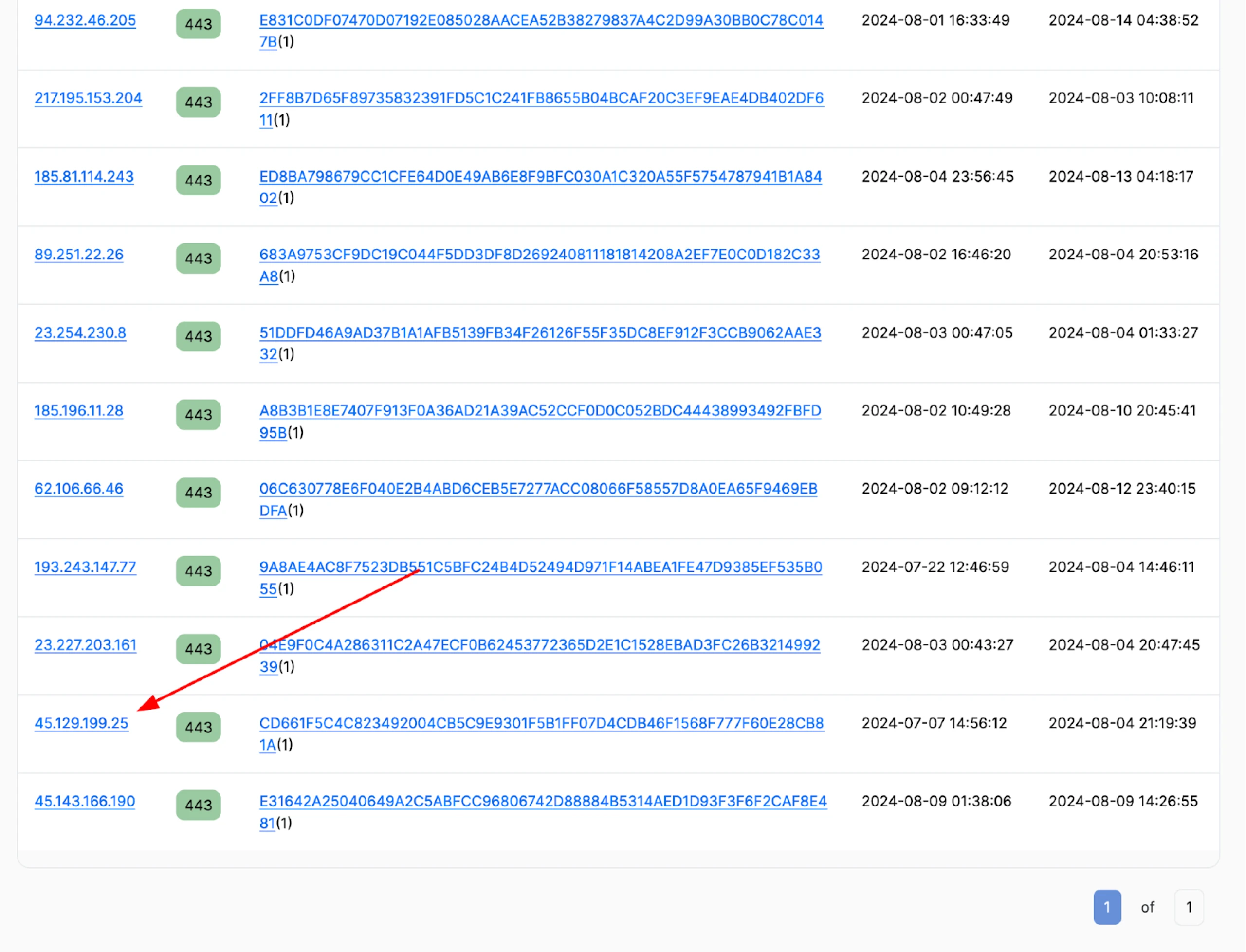Open IP address 185.81.114.243
This screenshot has height=952, width=1246.
point(84,177)
